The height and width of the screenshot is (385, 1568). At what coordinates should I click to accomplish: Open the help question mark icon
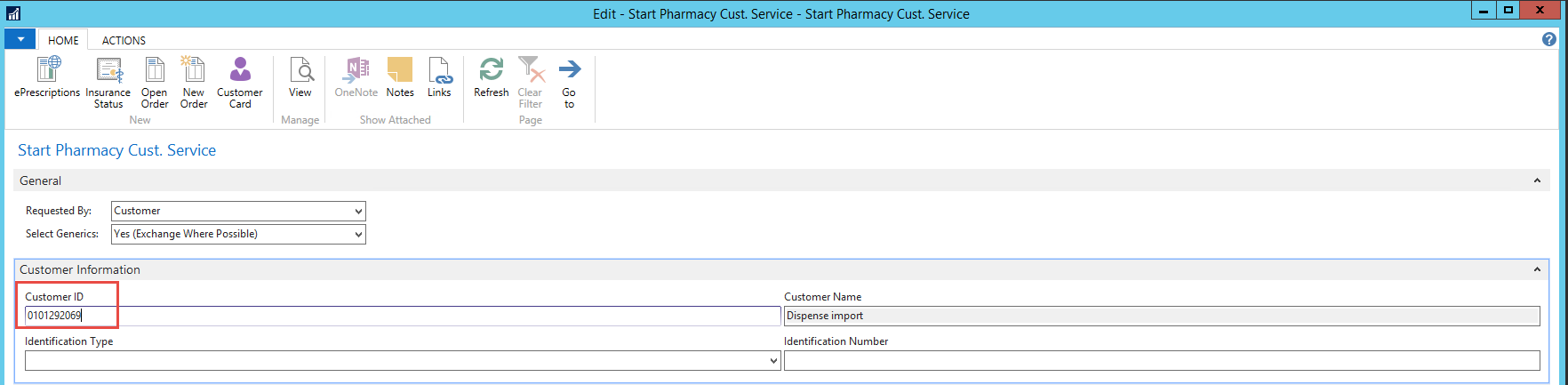pos(1549,39)
